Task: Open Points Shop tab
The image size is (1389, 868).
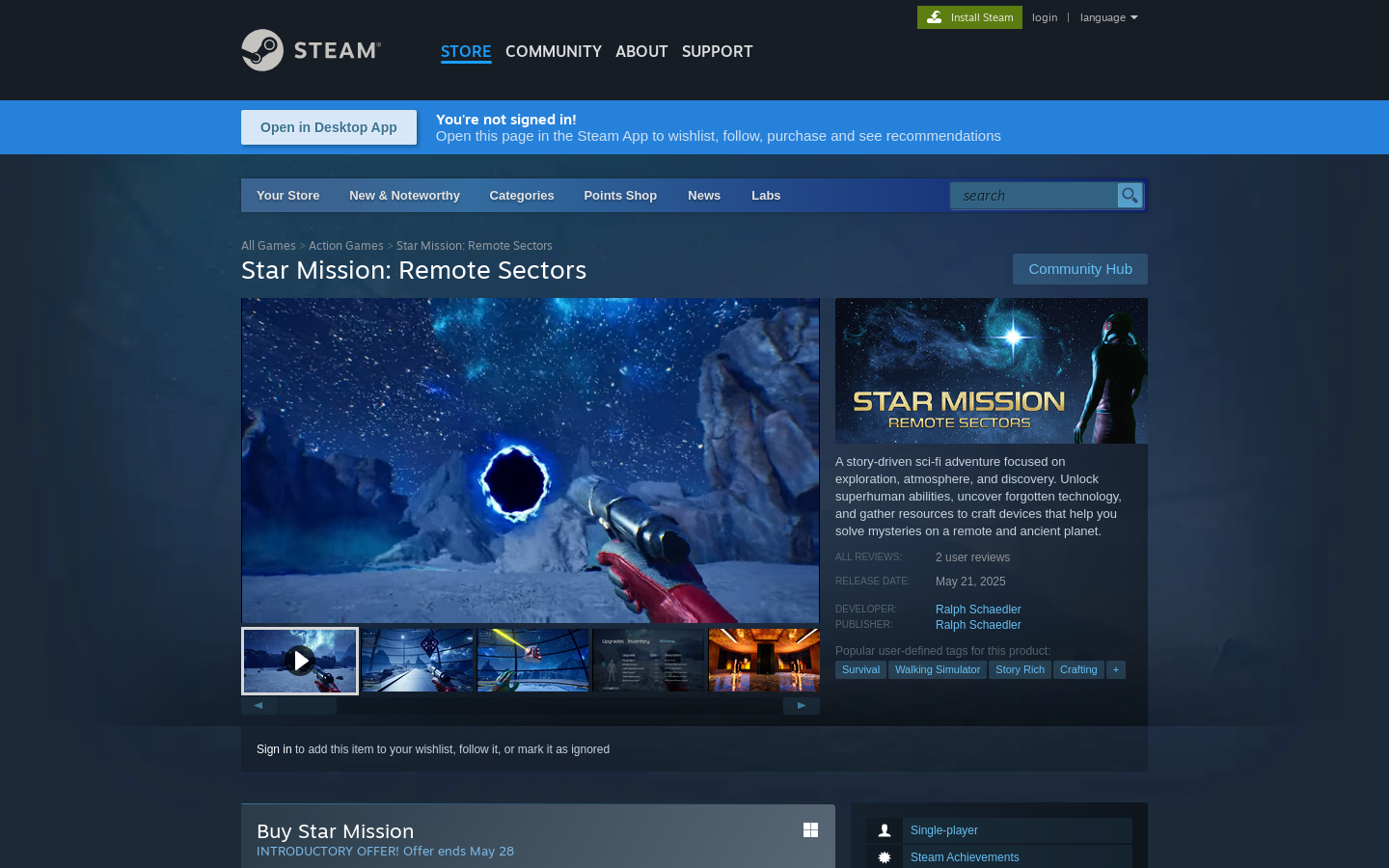Action: (620, 196)
